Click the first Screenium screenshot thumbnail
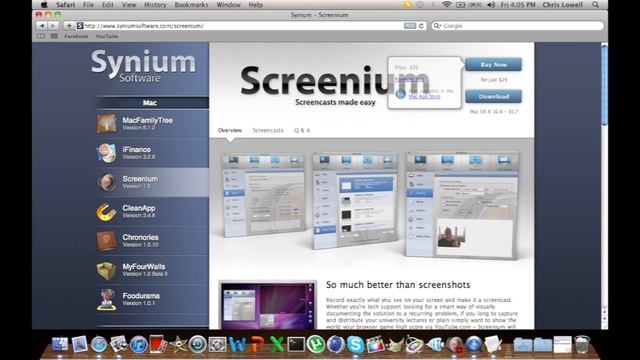Screen dimensions: 640x360 [264, 195]
